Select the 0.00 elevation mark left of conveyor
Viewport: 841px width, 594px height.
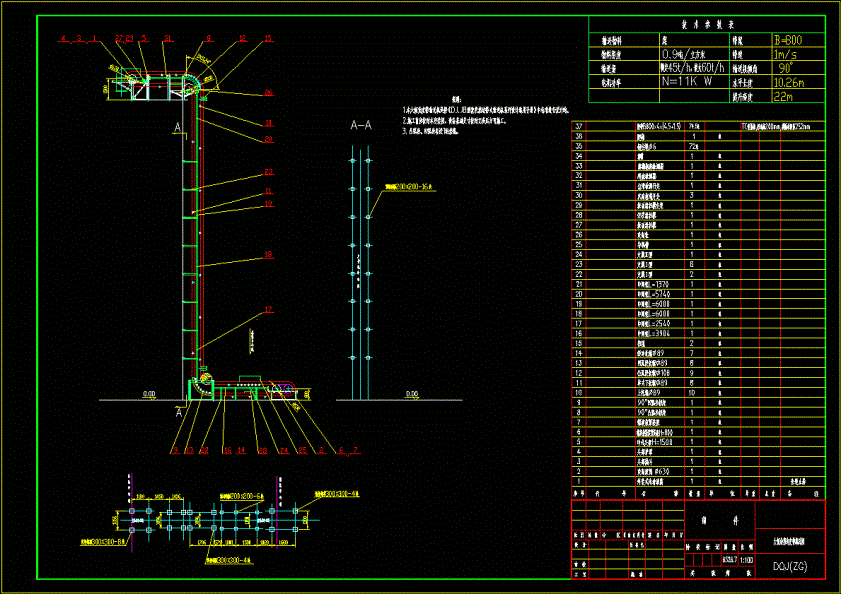[x=149, y=394]
